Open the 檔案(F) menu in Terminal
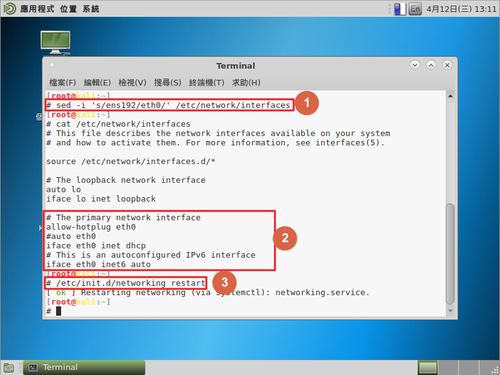Screen dimensions: 500x375 pos(63,82)
